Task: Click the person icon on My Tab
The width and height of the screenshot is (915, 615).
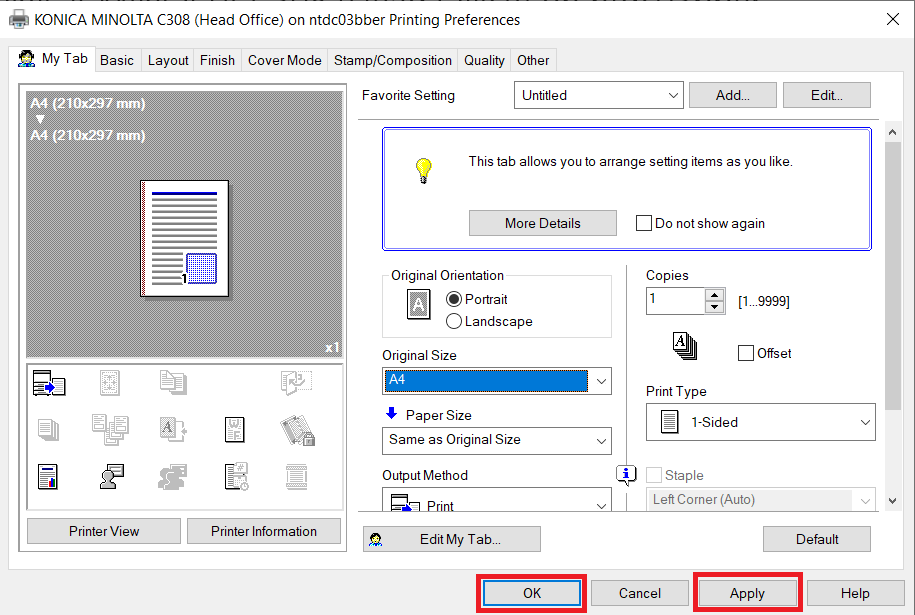Action: click(x=26, y=58)
